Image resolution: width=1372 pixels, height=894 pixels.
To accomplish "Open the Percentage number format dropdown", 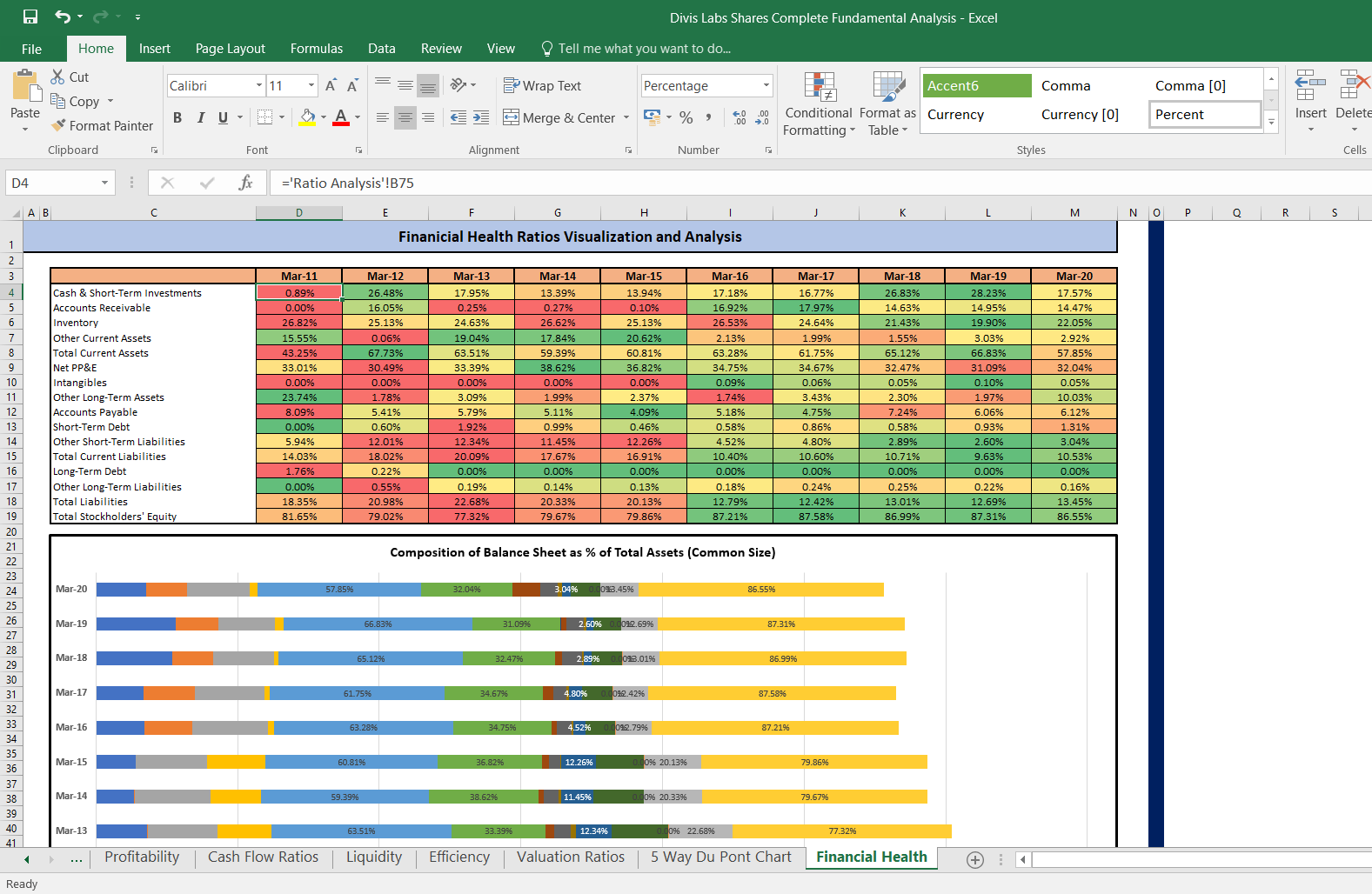I will point(766,85).
